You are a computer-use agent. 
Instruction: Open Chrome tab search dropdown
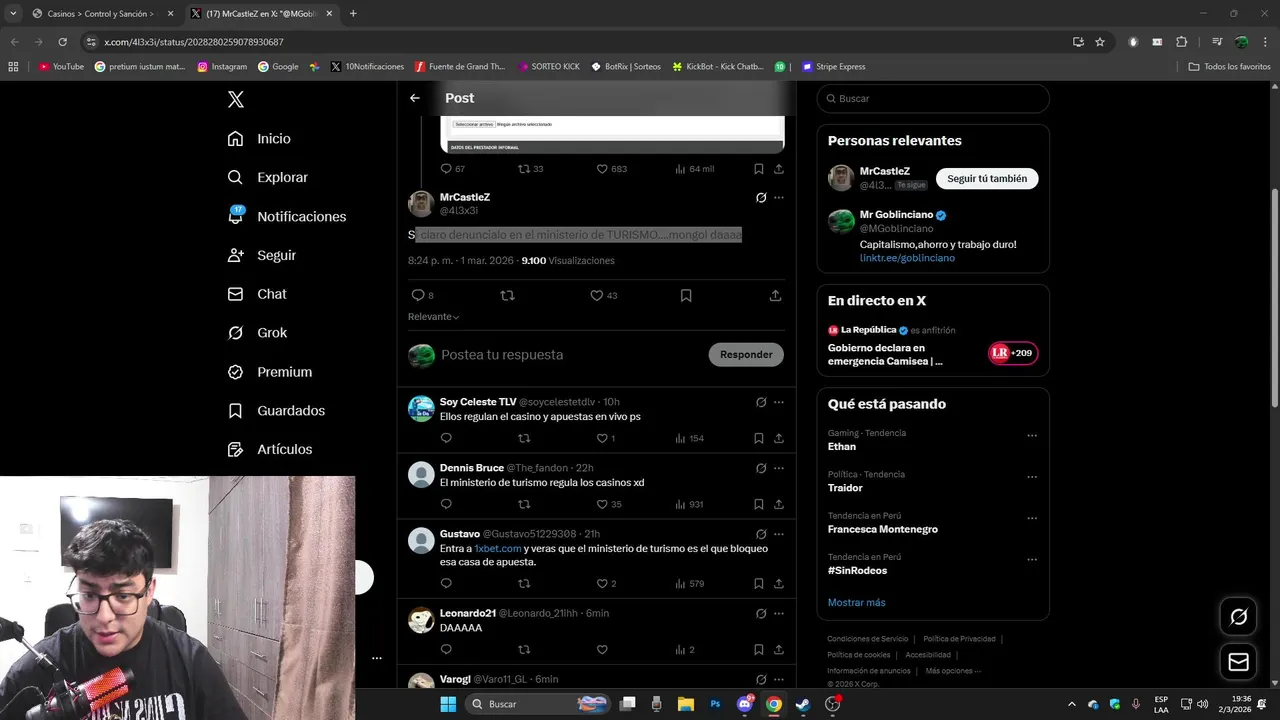pos(13,13)
